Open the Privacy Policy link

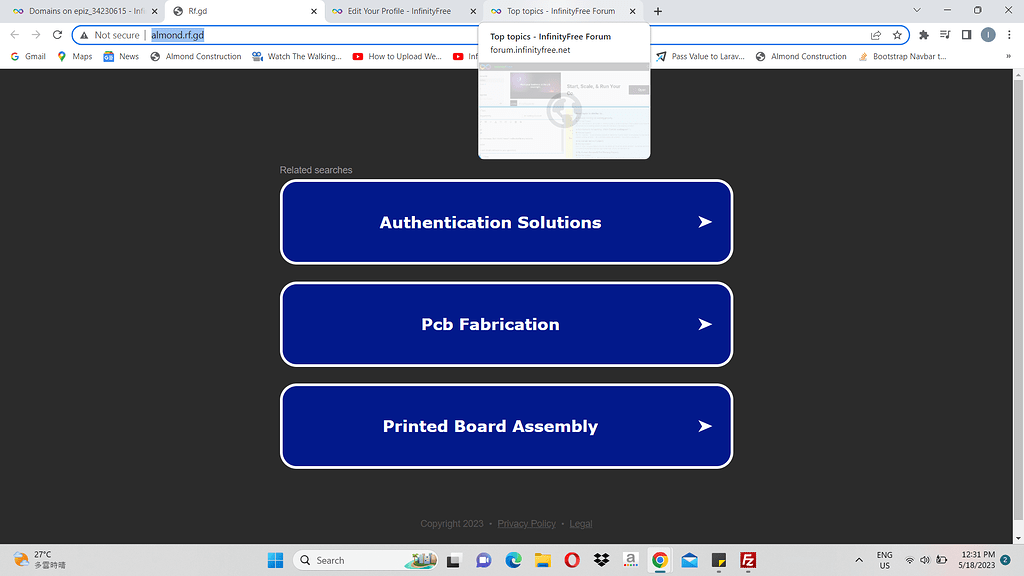526,524
